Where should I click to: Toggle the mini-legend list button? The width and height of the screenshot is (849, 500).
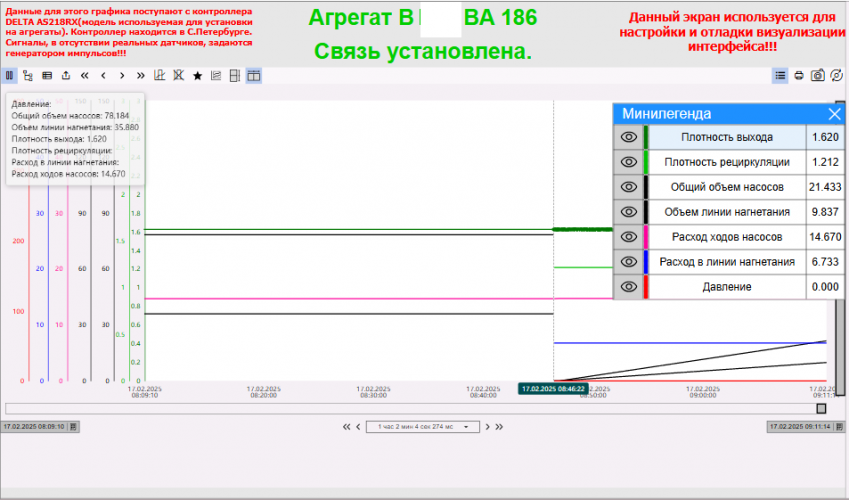point(780,75)
